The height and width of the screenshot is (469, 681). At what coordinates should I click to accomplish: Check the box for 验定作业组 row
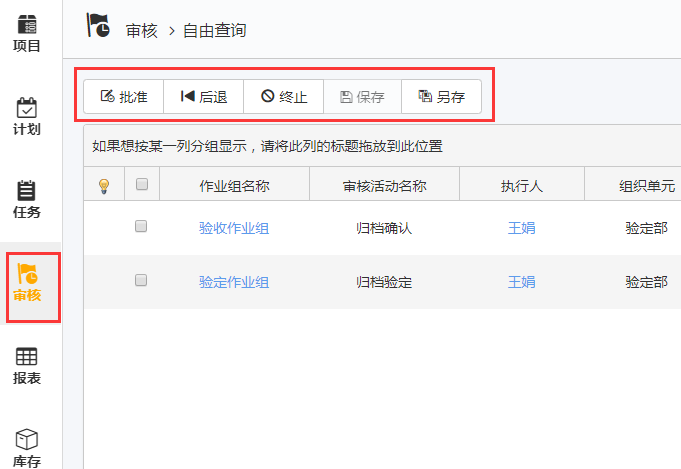(x=141, y=281)
